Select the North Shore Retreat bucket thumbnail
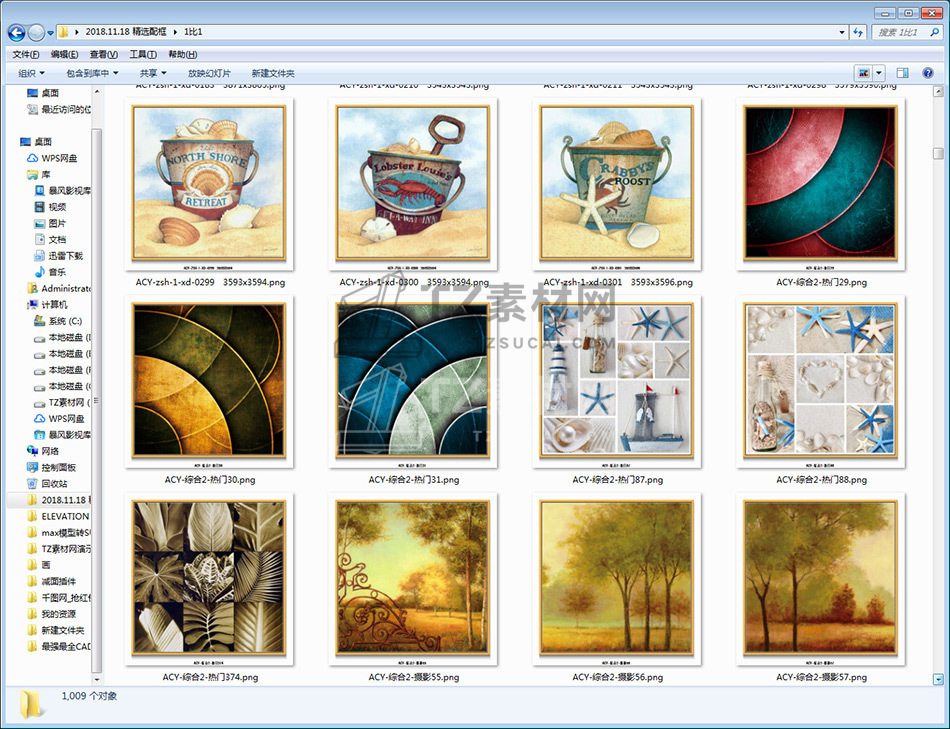The height and width of the screenshot is (729, 950). pos(209,182)
